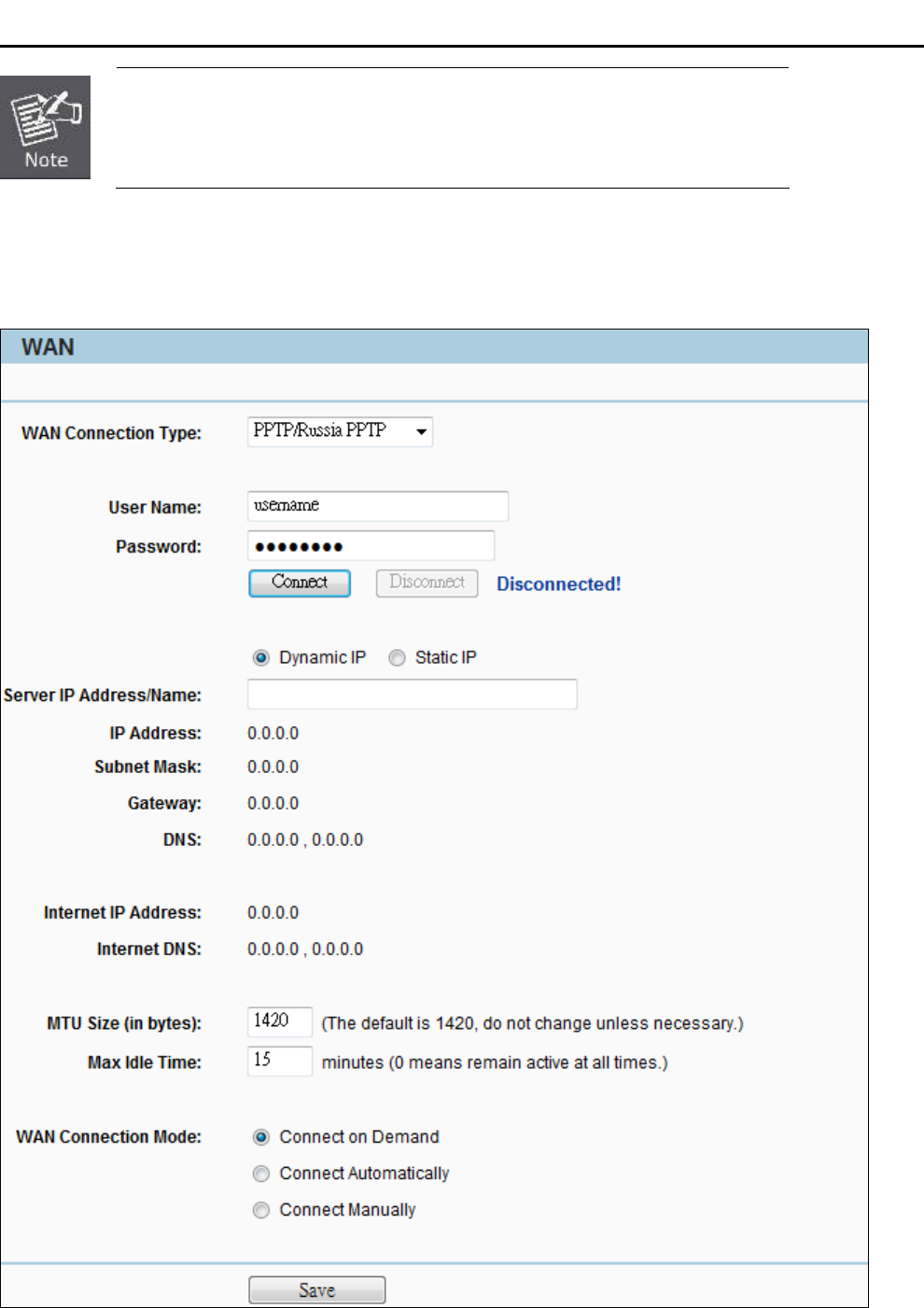The width and height of the screenshot is (924, 1308).
Task: Click the WAN Connection Mode label
Action: click(108, 1137)
